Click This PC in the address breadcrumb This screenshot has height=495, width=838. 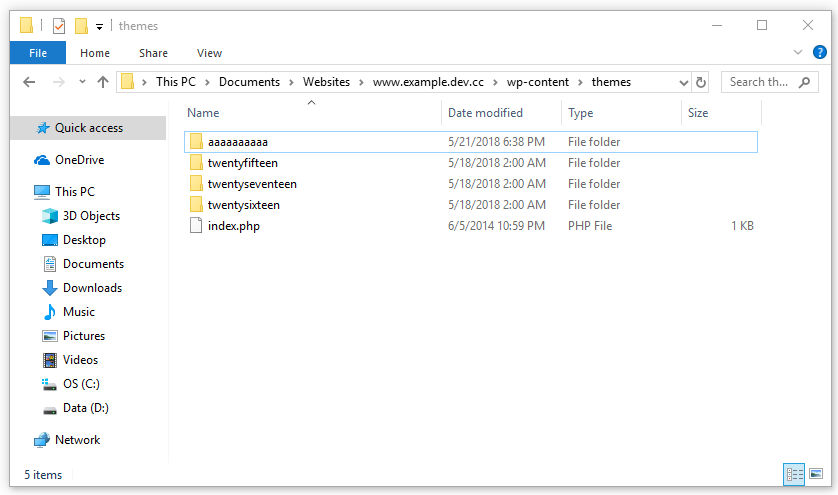click(x=176, y=82)
